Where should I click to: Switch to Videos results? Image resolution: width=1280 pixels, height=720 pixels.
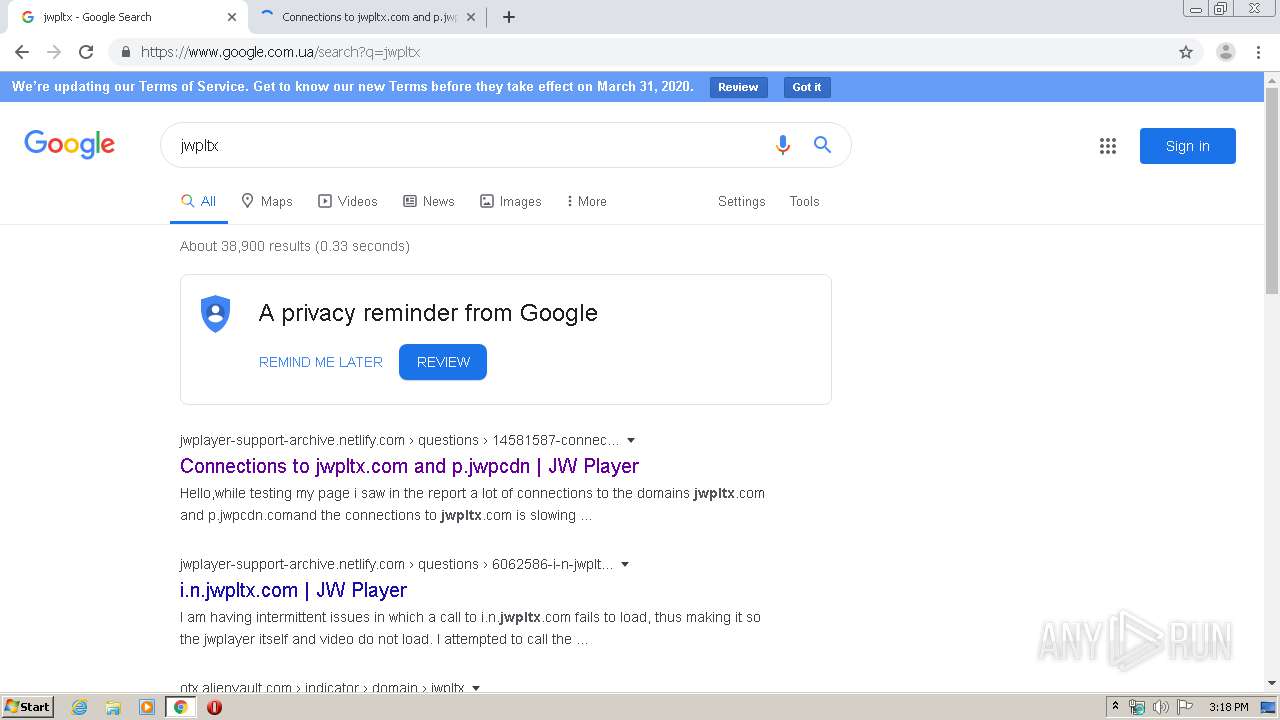tap(348, 201)
